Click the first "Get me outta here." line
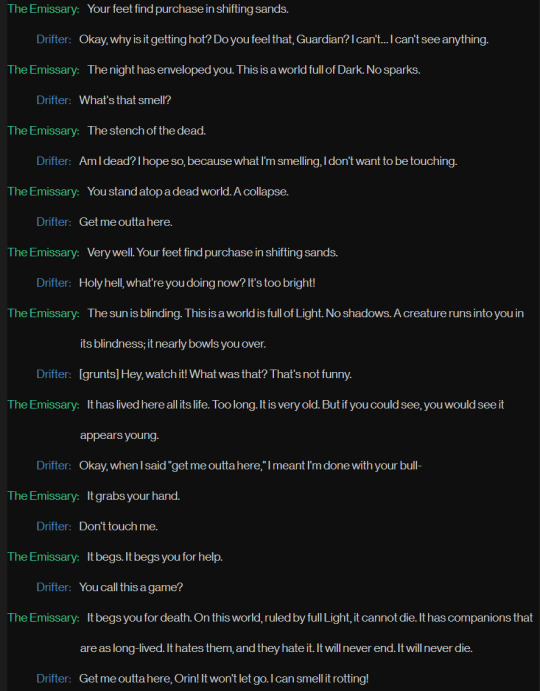The height and width of the screenshot is (691, 540). pyautogui.click(x=126, y=222)
